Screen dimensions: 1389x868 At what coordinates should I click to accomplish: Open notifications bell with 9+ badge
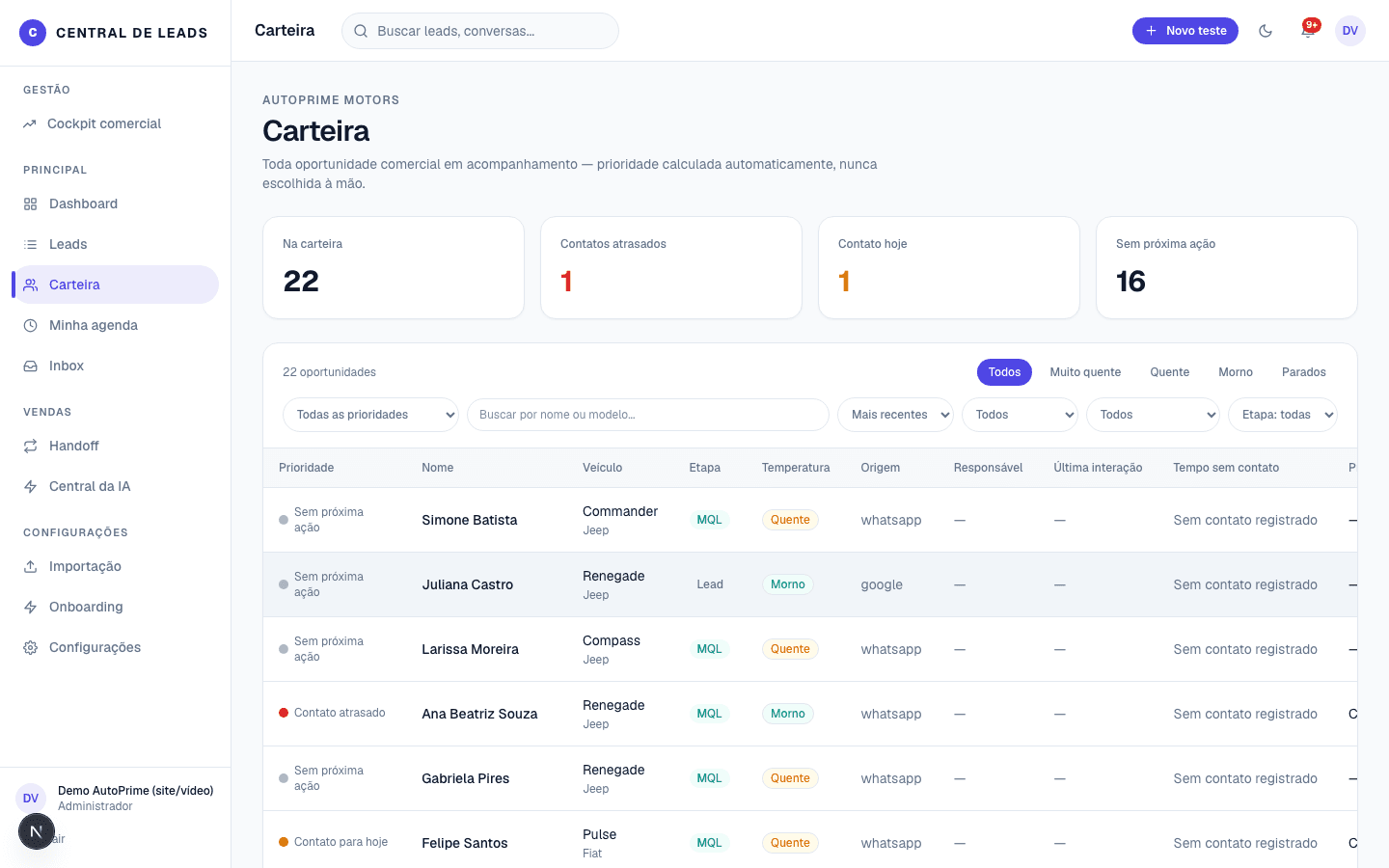click(1308, 31)
